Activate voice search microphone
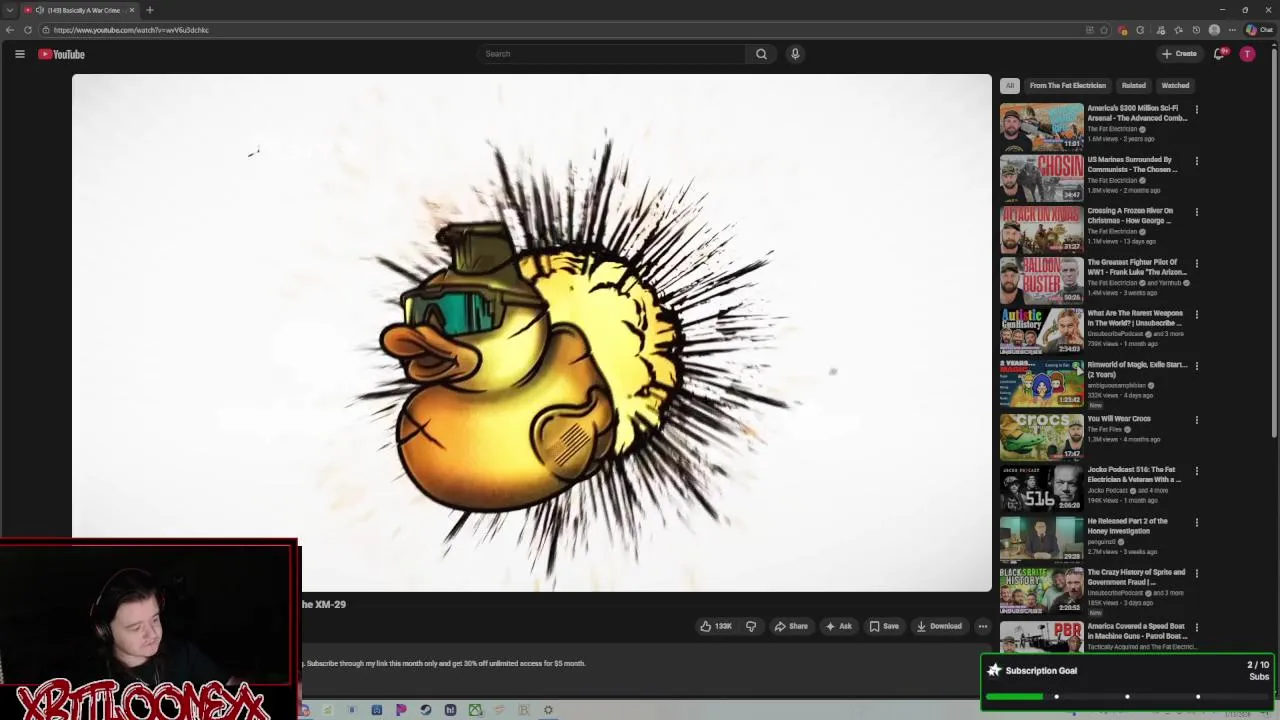The image size is (1280, 720). pos(795,54)
